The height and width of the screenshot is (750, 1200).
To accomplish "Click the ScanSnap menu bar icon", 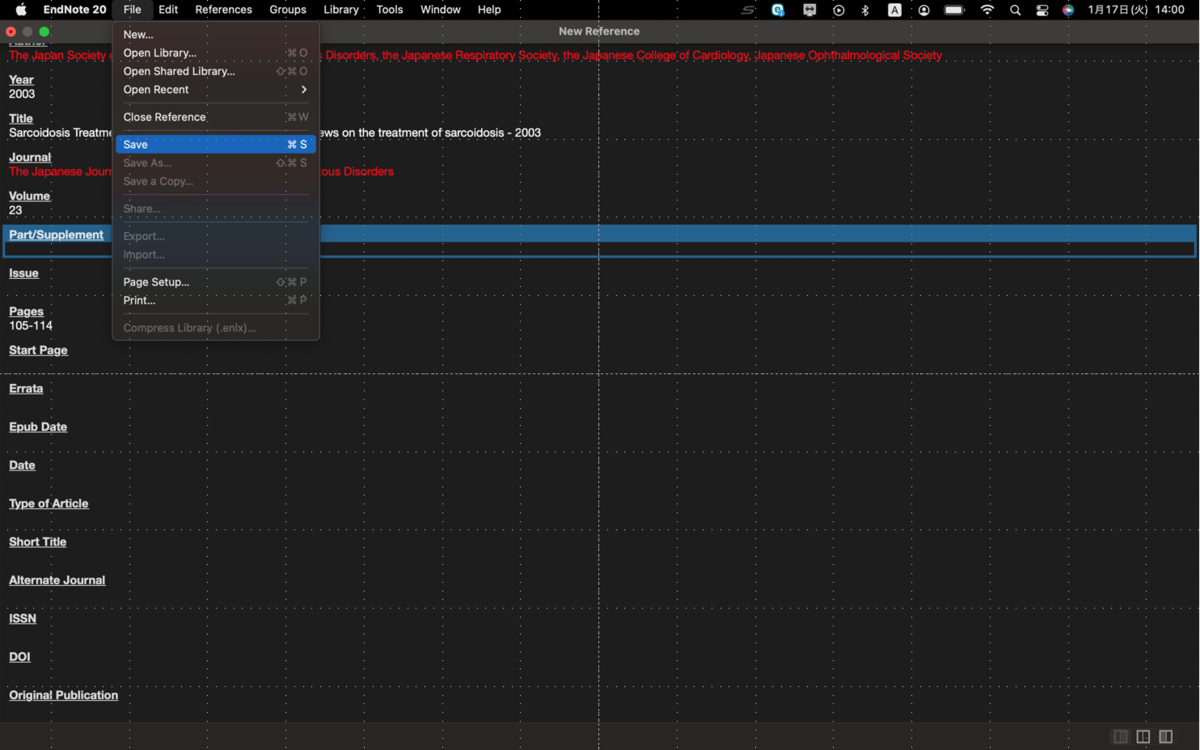I will (749, 10).
